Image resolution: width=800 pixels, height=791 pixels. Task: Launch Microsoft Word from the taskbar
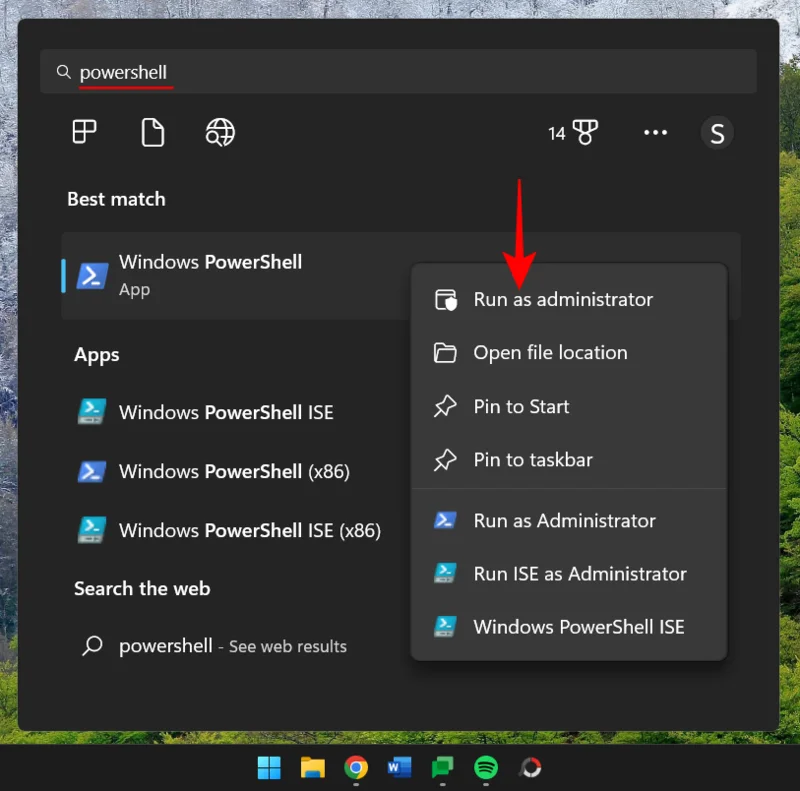coord(401,768)
